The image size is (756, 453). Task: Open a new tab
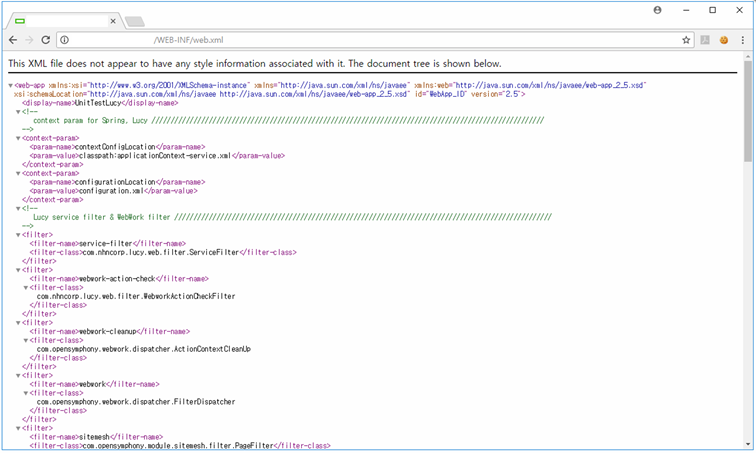(135, 21)
